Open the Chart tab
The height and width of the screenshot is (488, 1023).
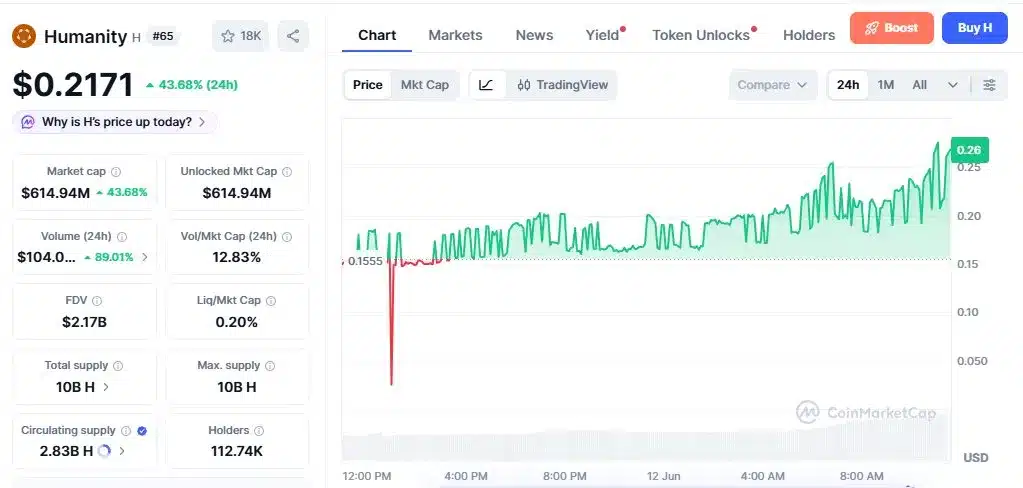pos(377,35)
